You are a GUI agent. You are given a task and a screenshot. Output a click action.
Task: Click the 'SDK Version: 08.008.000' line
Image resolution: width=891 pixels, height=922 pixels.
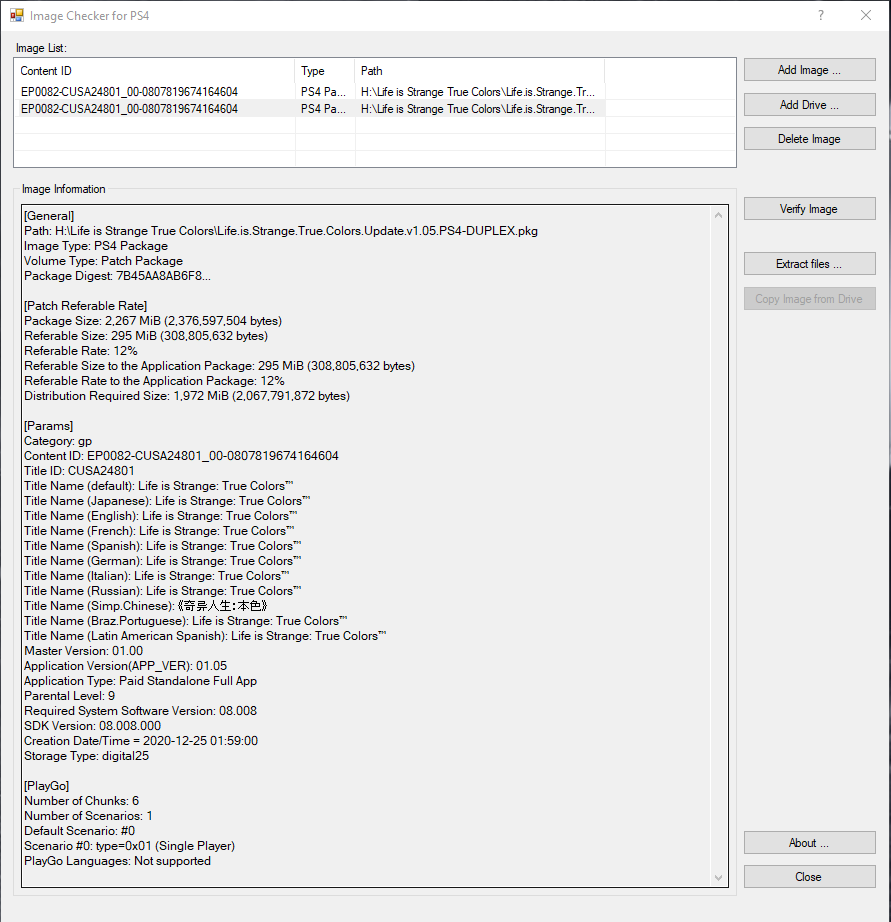[x=92, y=726]
